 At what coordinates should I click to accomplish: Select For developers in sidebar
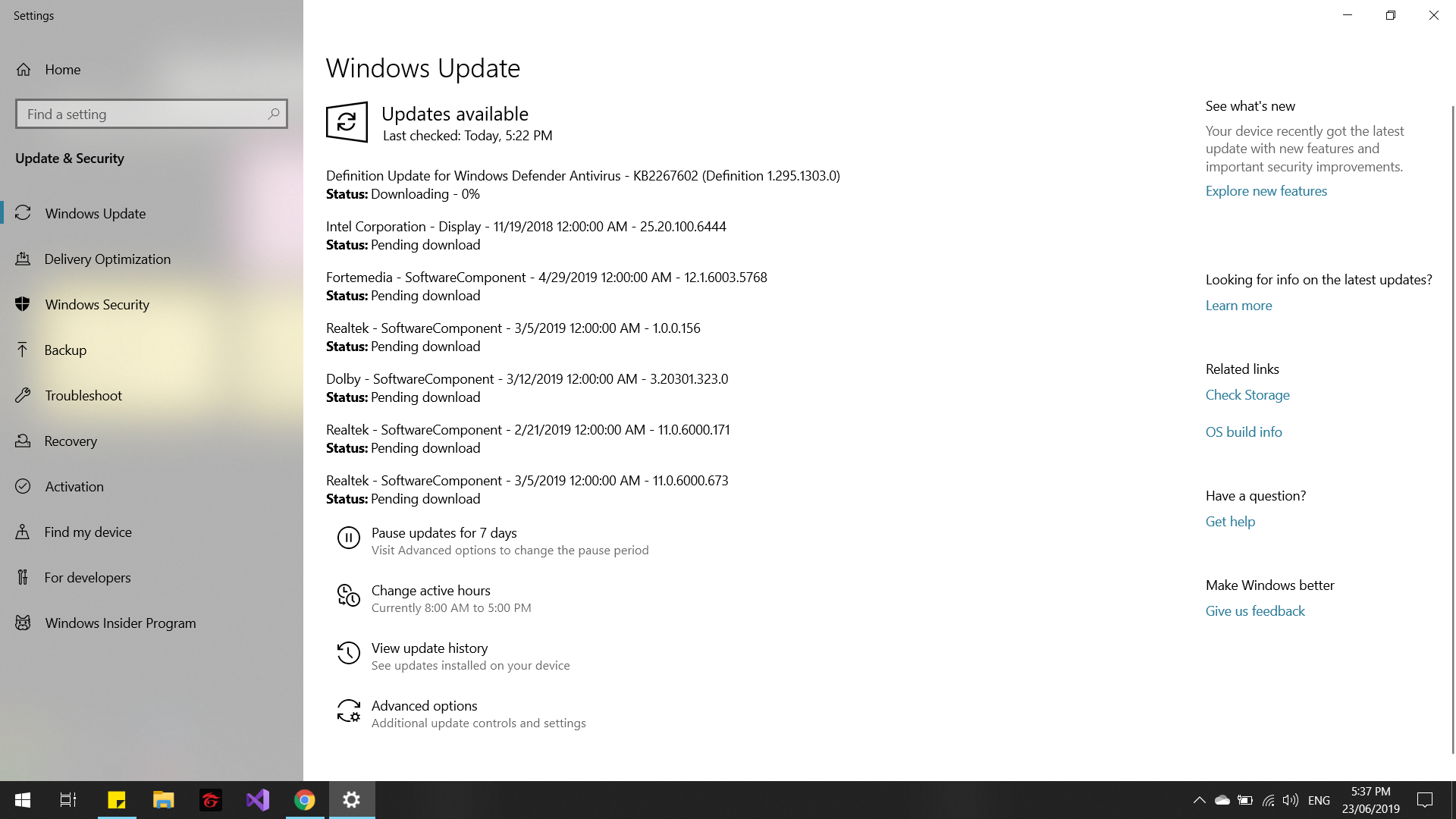pos(152,577)
